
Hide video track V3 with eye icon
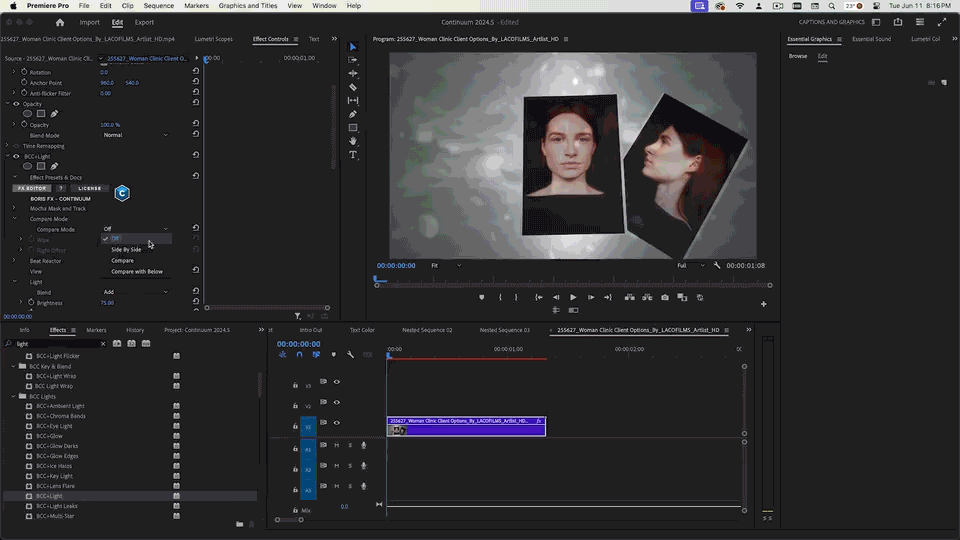click(x=336, y=382)
